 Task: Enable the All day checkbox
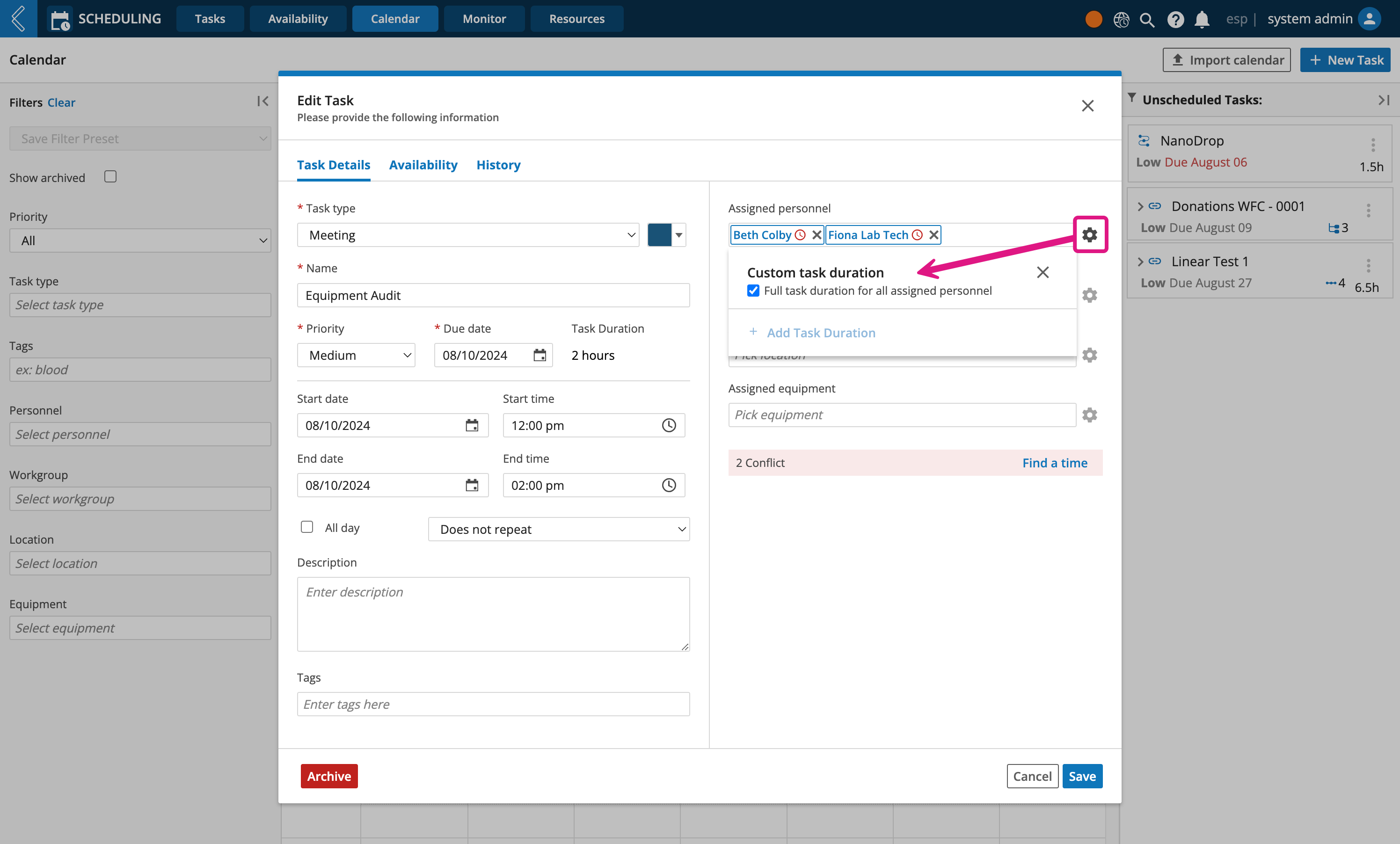[x=306, y=527]
